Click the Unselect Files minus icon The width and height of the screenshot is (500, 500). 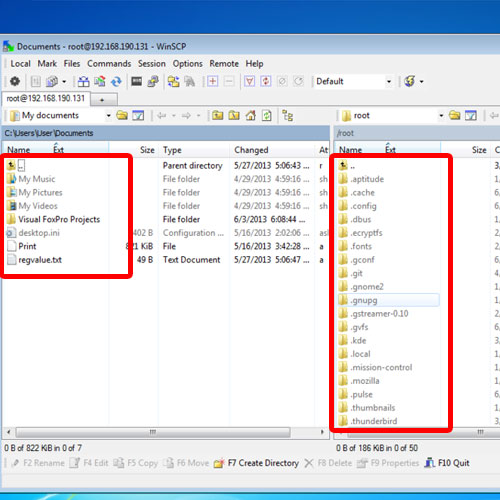[x=229, y=81]
